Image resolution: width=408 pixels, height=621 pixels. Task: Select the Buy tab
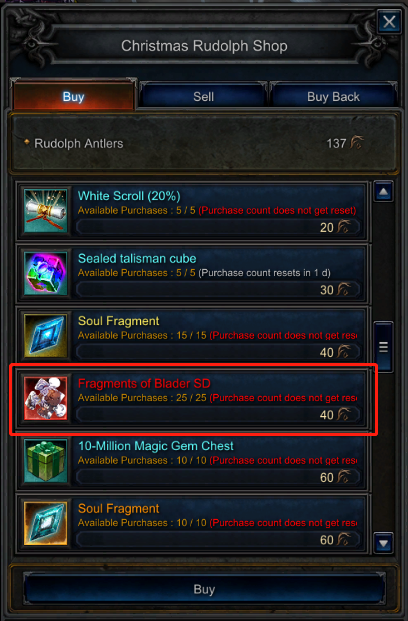73,95
